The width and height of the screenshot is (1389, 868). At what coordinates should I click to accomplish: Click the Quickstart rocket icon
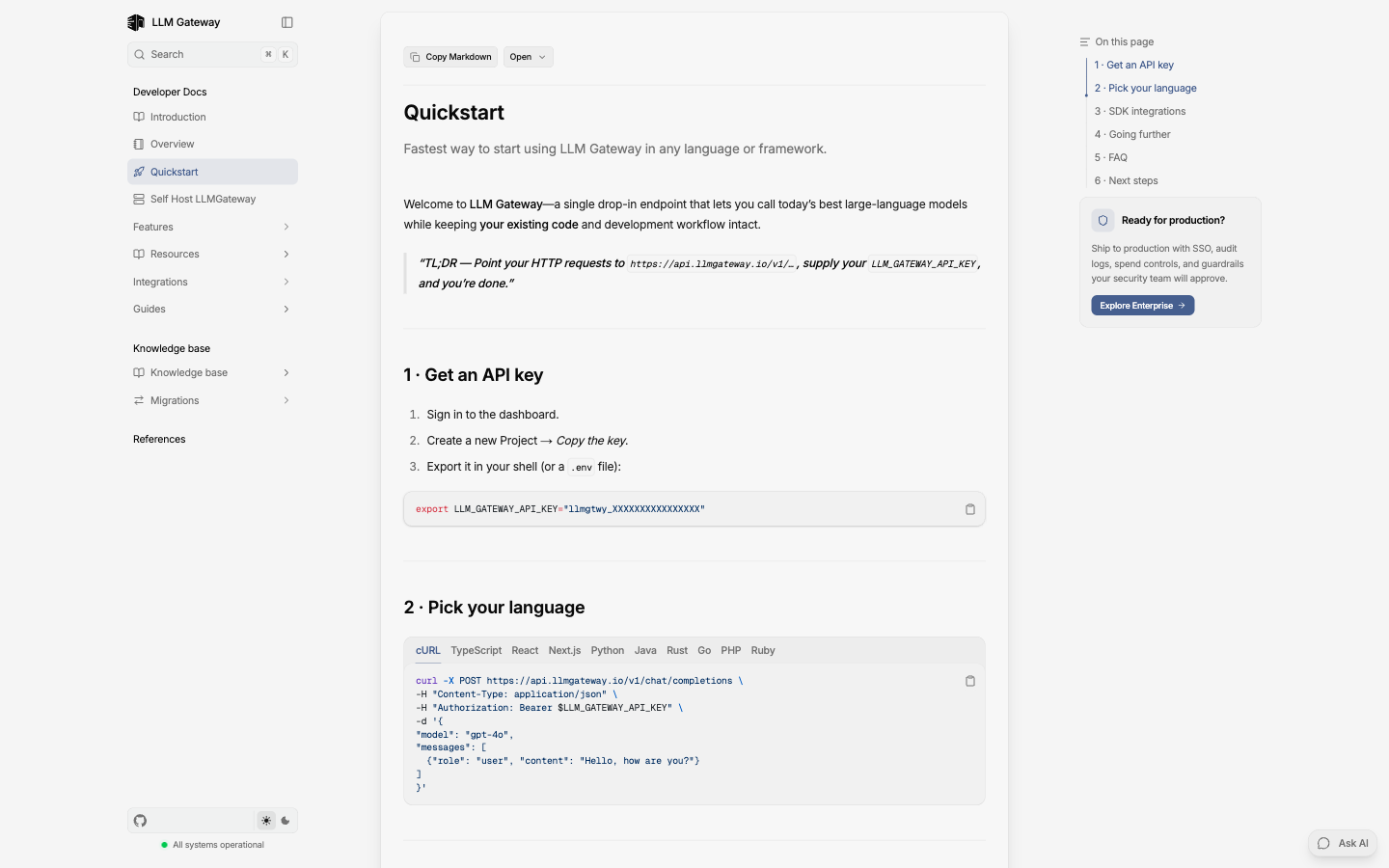(139, 172)
